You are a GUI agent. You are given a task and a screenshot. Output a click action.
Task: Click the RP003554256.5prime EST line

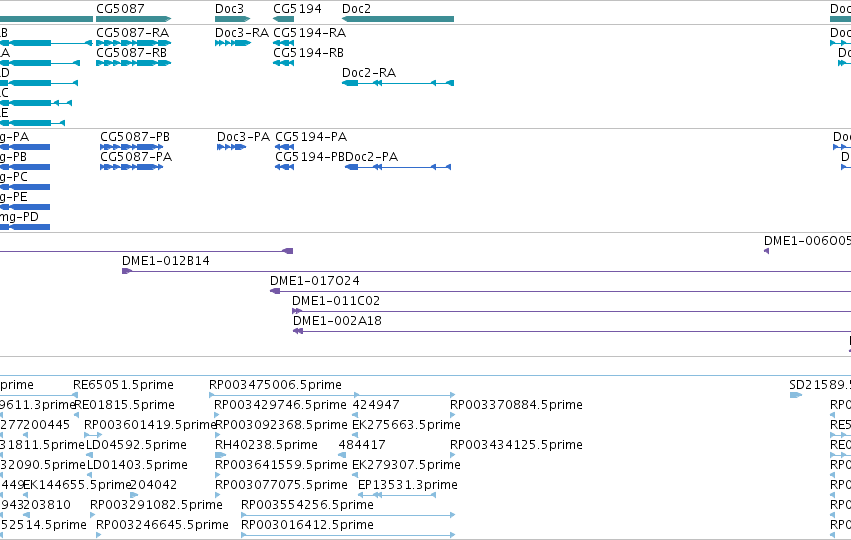(348, 515)
